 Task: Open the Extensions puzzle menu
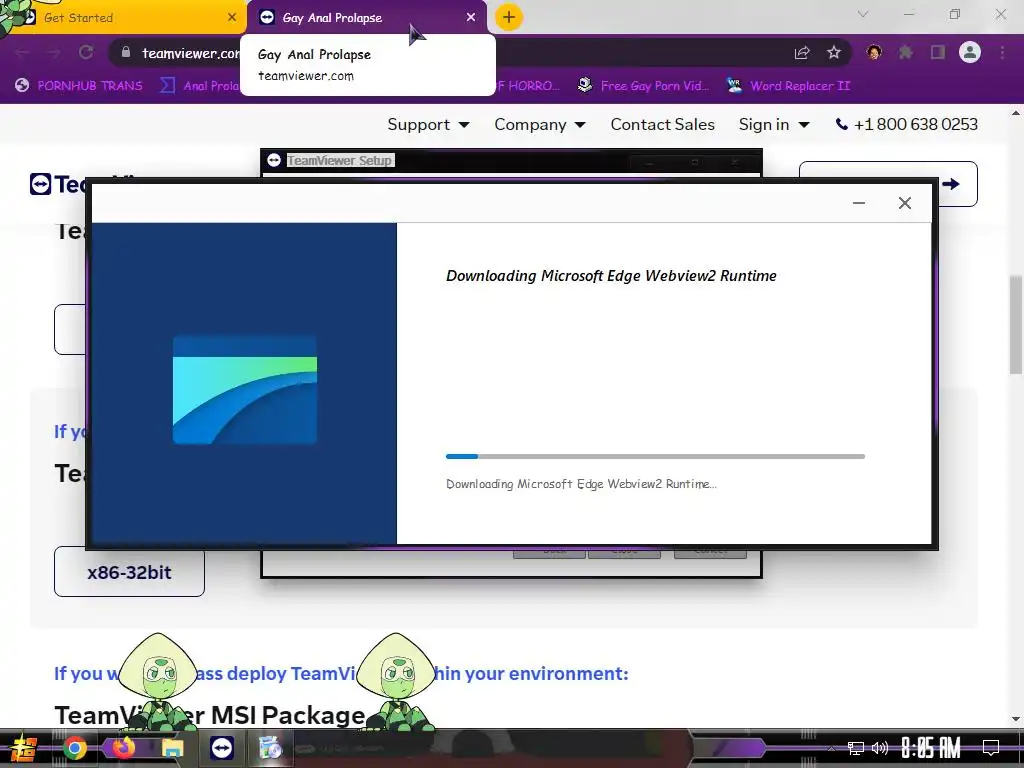pyautogui.click(x=906, y=52)
